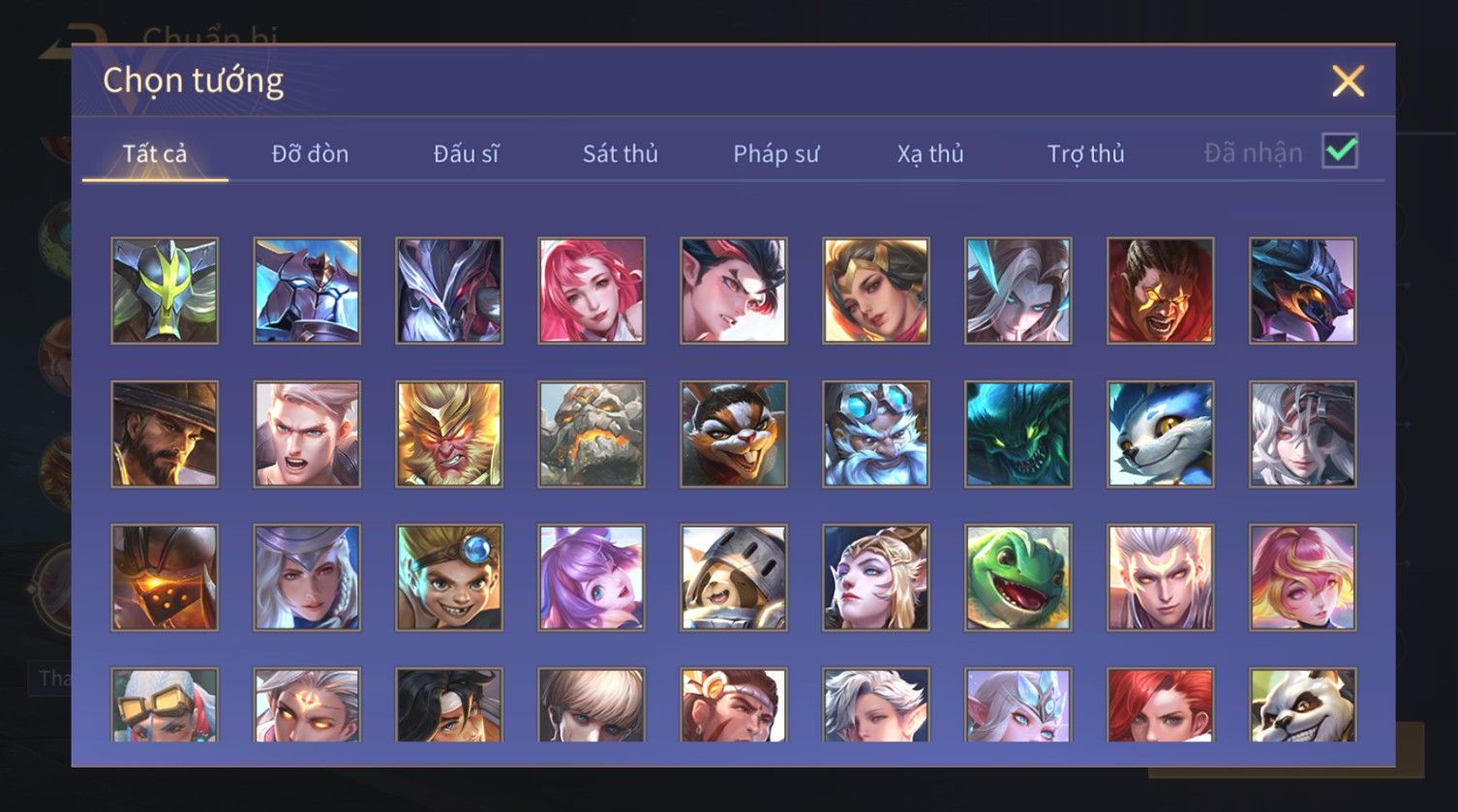Screen dimensions: 1458x812
Task: Switch to the Xạ thủ tab
Action: (x=930, y=154)
